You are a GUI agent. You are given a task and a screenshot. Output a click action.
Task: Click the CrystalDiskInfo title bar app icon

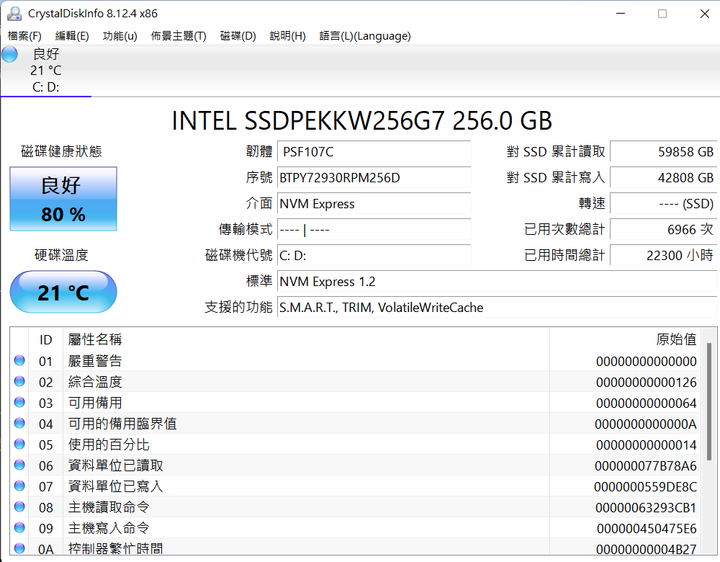click(14, 13)
